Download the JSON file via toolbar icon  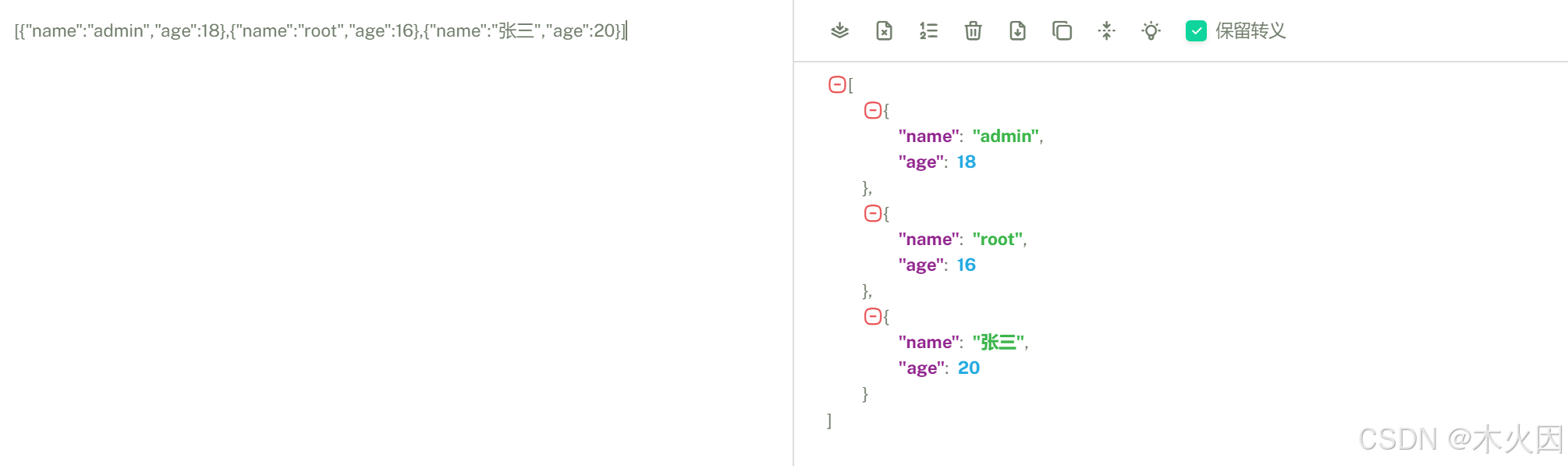(1017, 31)
